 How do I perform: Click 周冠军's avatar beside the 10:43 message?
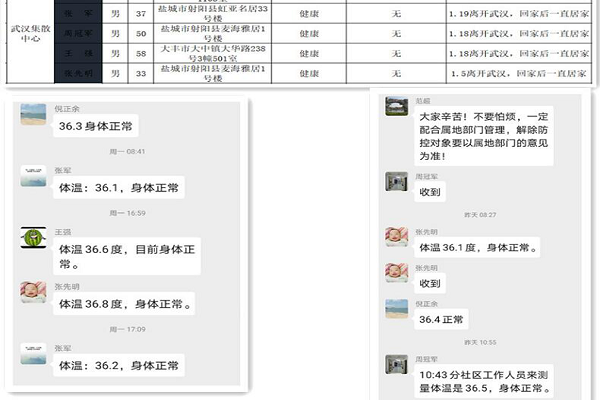396,364
